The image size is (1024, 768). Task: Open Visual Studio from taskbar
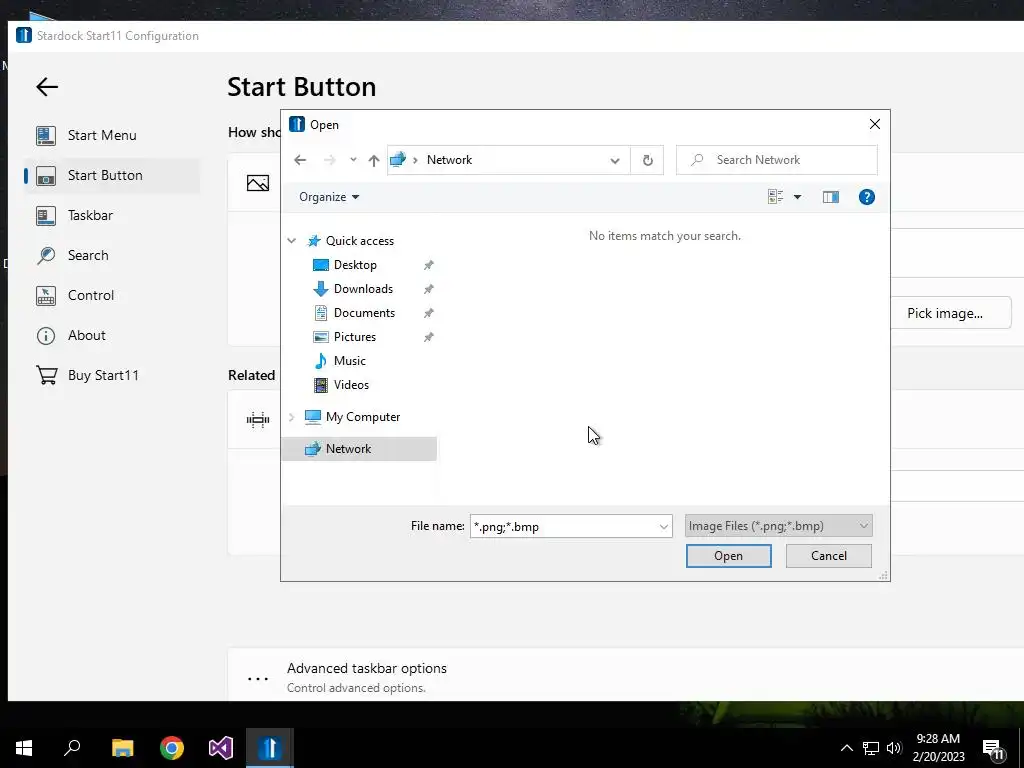click(x=221, y=748)
